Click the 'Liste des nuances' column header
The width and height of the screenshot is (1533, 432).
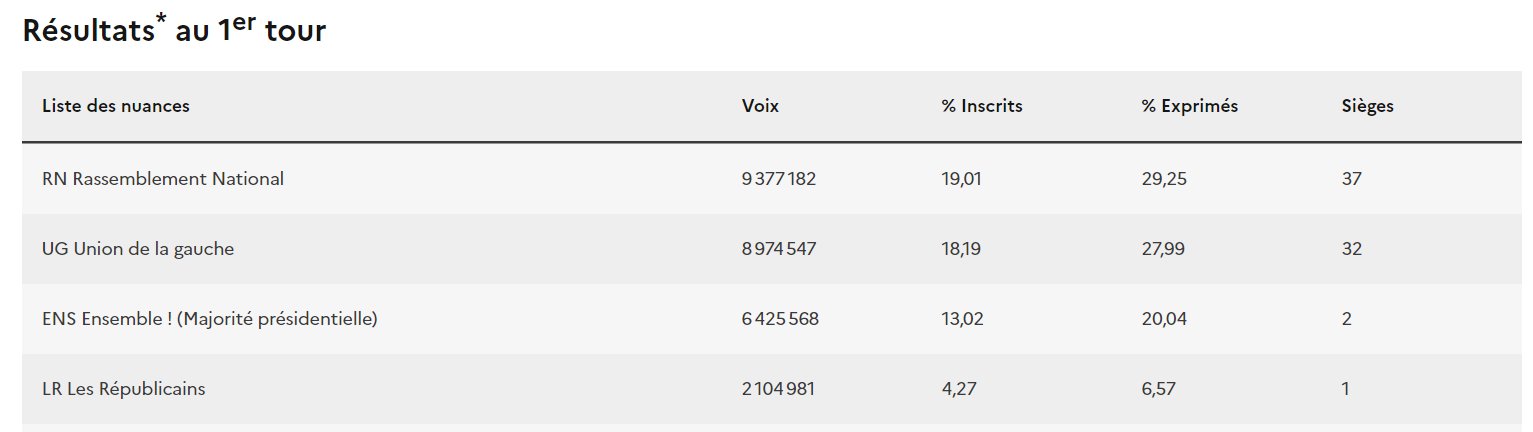coord(116,106)
